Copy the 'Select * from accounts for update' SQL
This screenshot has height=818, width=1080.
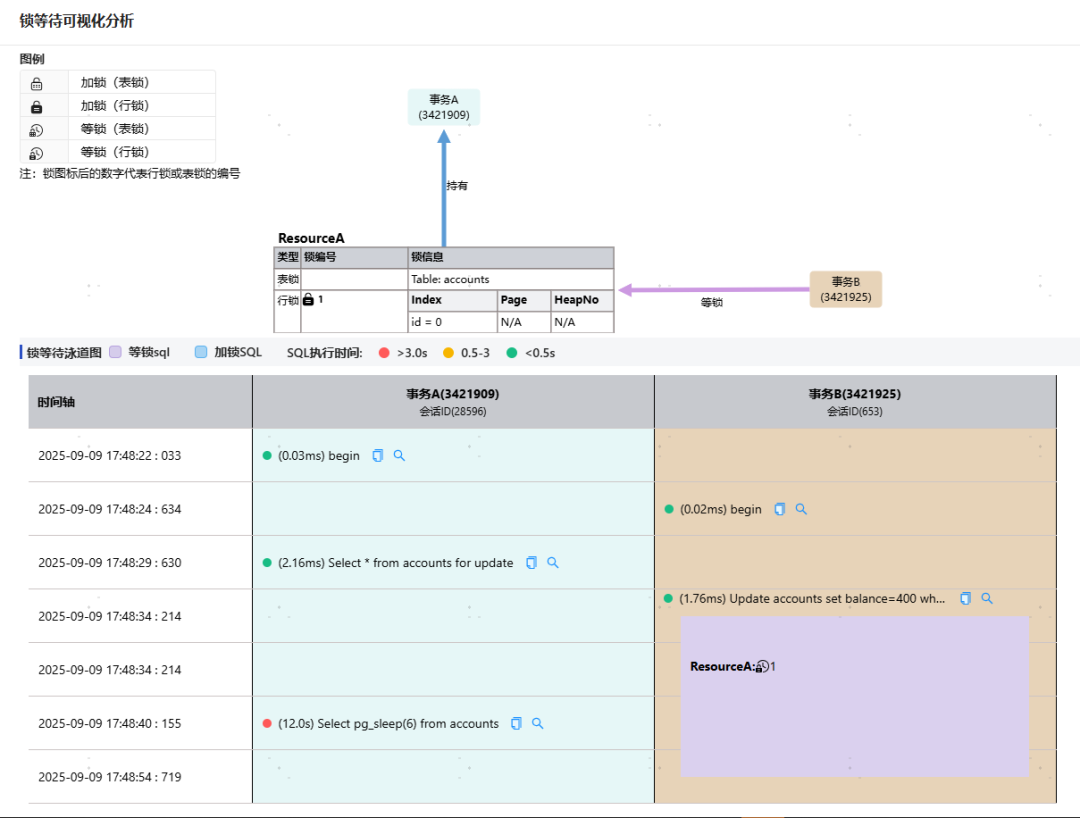pos(531,563)
